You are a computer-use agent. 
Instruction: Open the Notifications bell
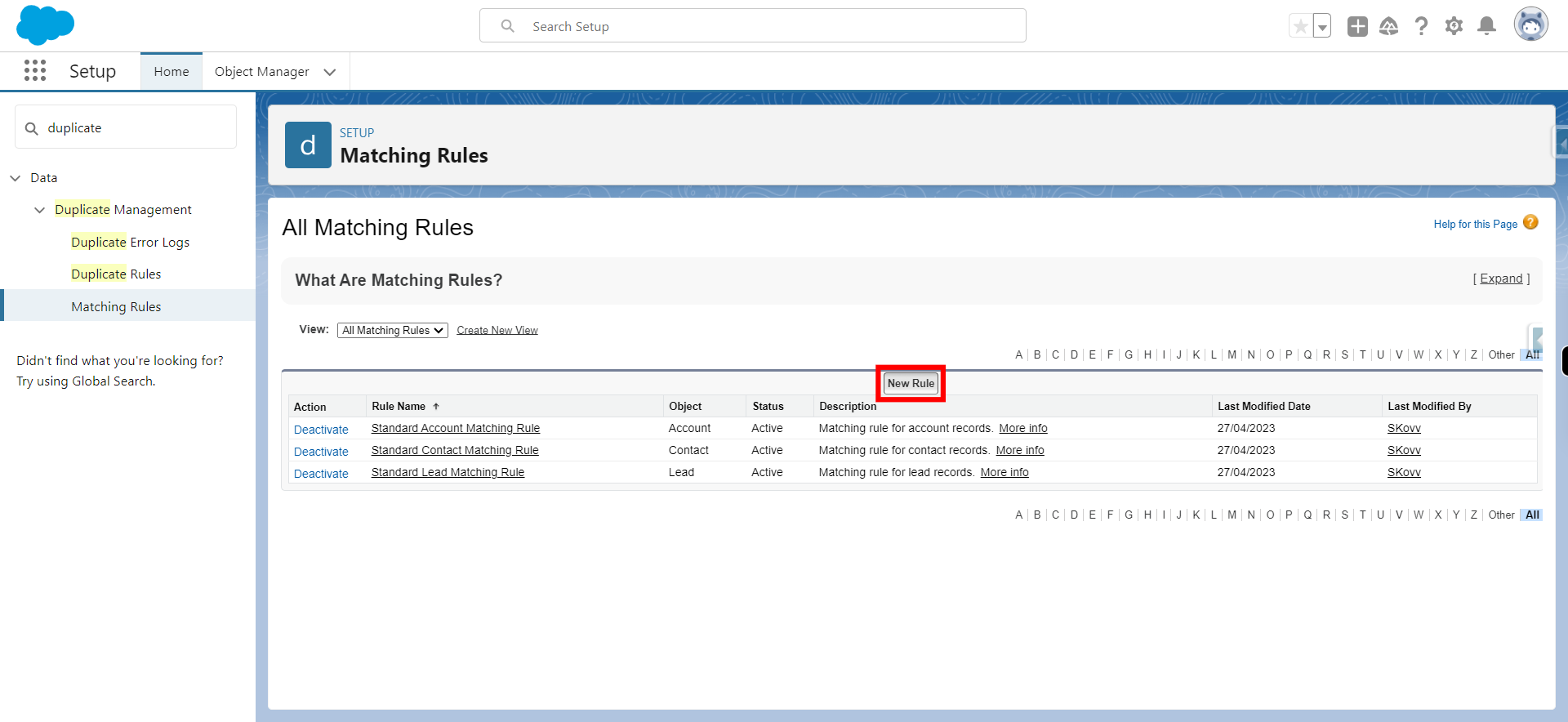(1487, 26)
